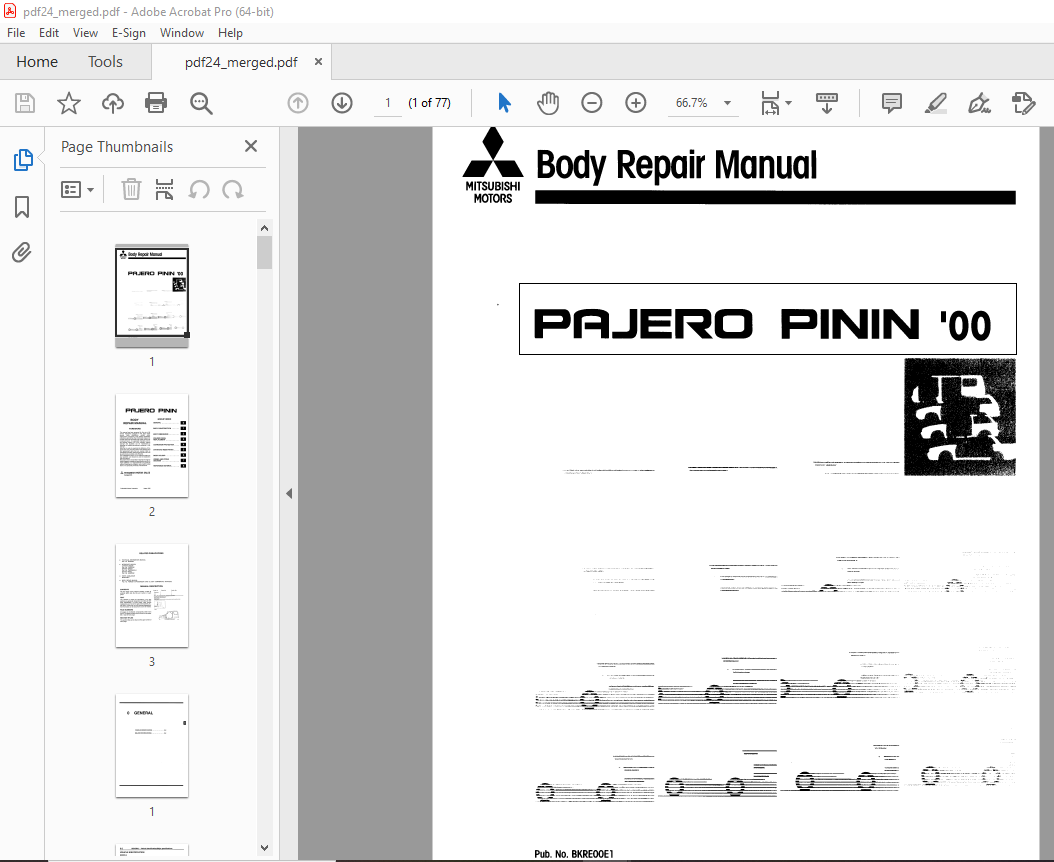Click the scrolling mode keyboard icon
Screen dimensions: 1054x862
(827, 103)
